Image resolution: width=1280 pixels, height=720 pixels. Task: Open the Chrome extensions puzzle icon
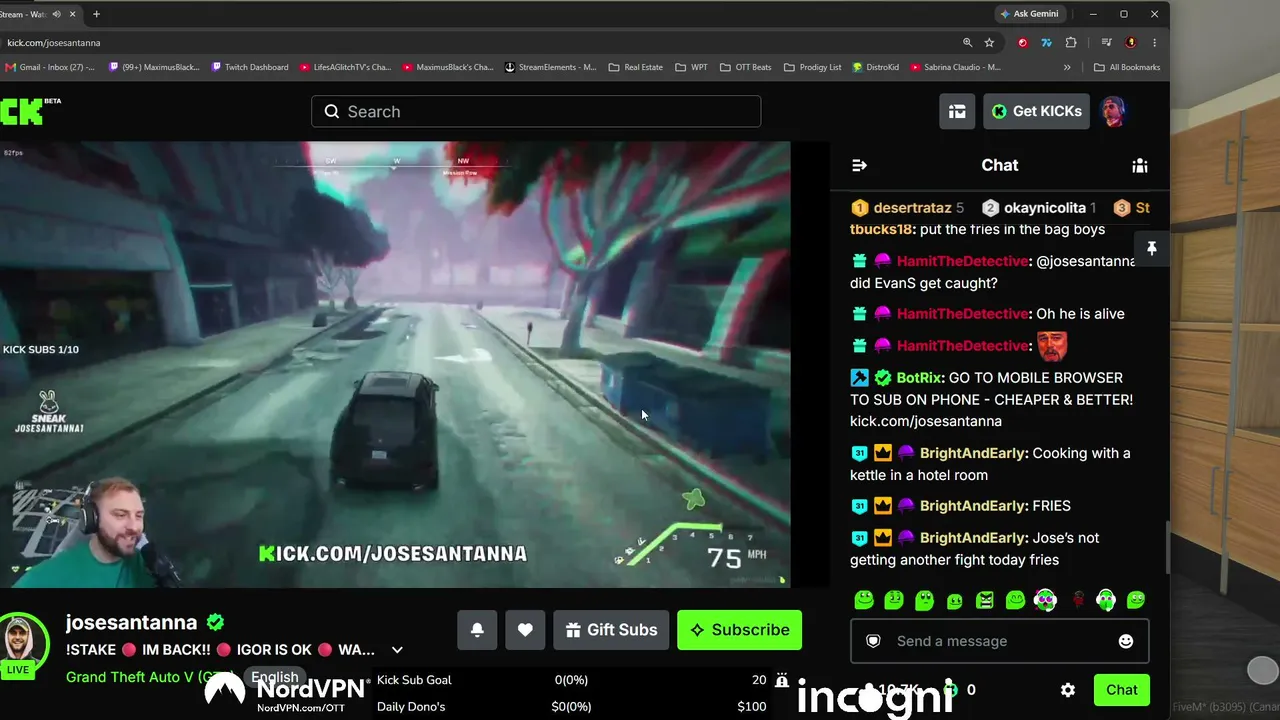pos(1071,43)
